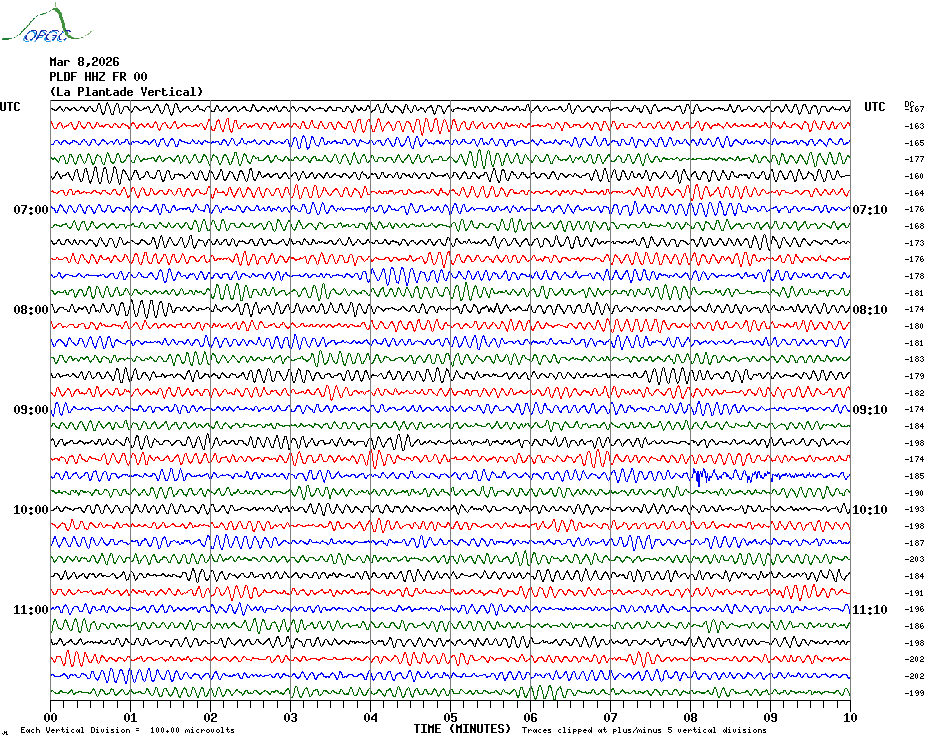Click the DC offset value "-190"
This screenshot has width=930, height=744.
tap(915, 493)
